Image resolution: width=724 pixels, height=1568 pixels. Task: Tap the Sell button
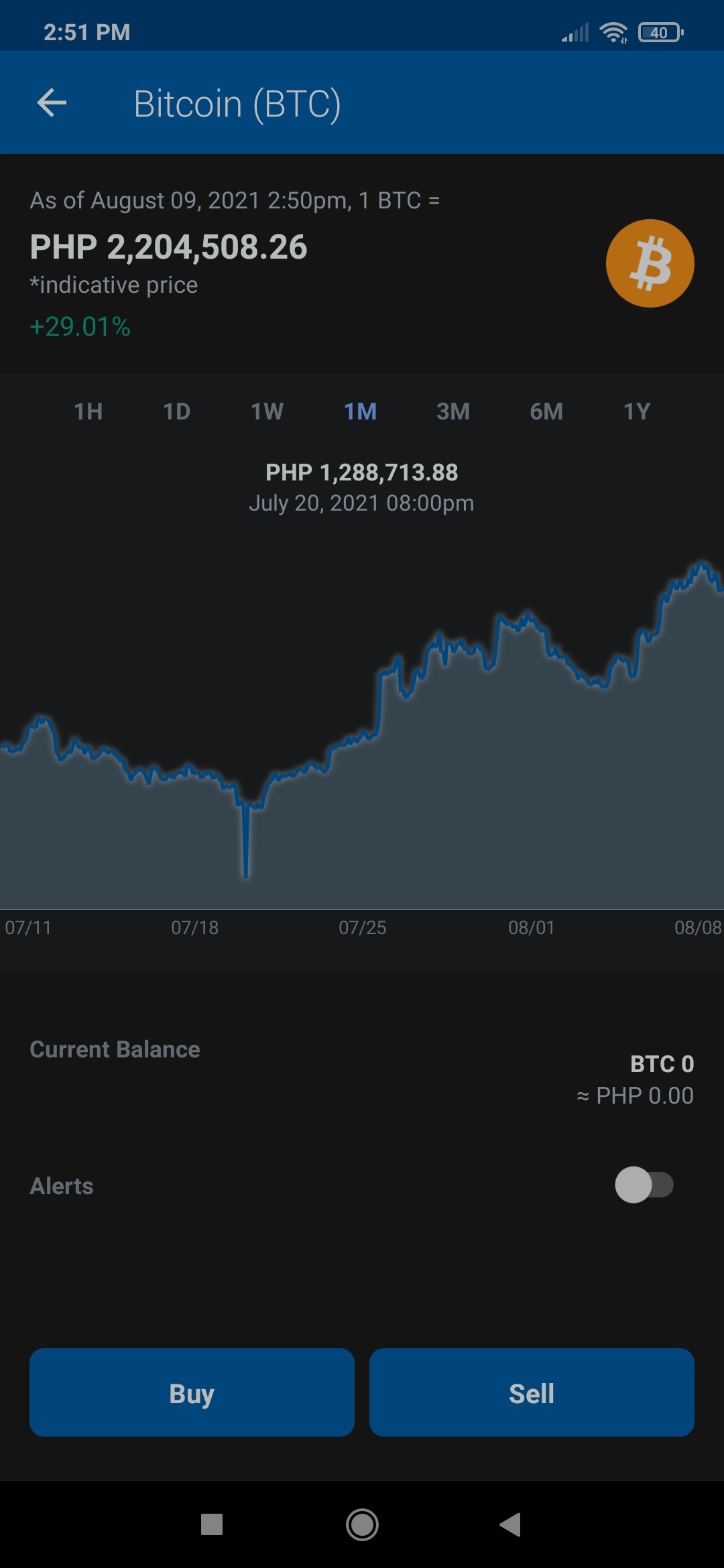pyautogui.click(x=532, y=1392)
